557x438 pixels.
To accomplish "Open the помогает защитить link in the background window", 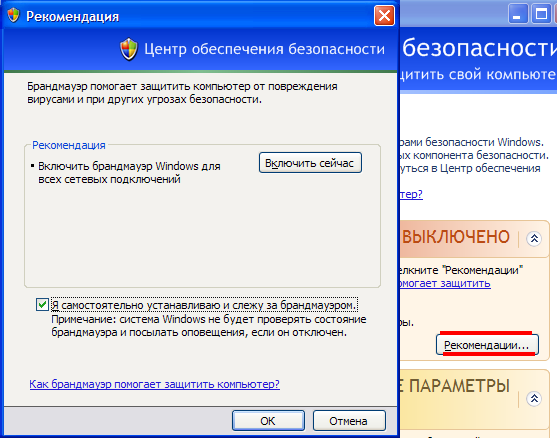I will [x=445, y=283].
